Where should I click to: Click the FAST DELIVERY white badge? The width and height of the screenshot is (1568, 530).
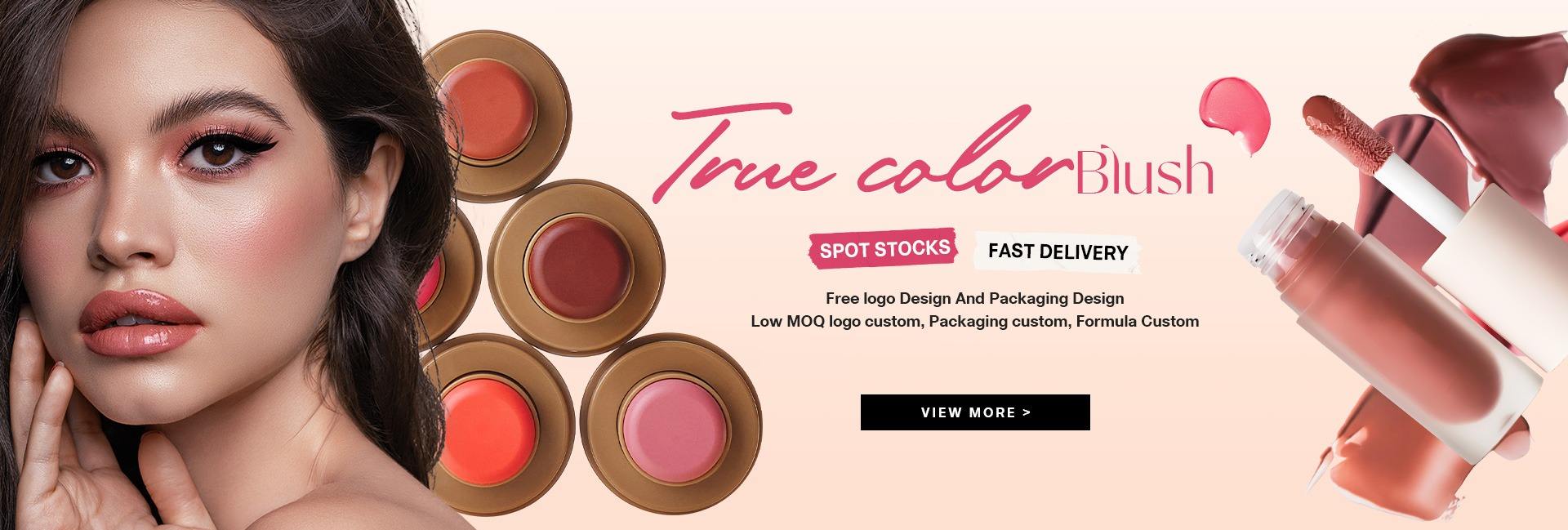coord(1058,252)
